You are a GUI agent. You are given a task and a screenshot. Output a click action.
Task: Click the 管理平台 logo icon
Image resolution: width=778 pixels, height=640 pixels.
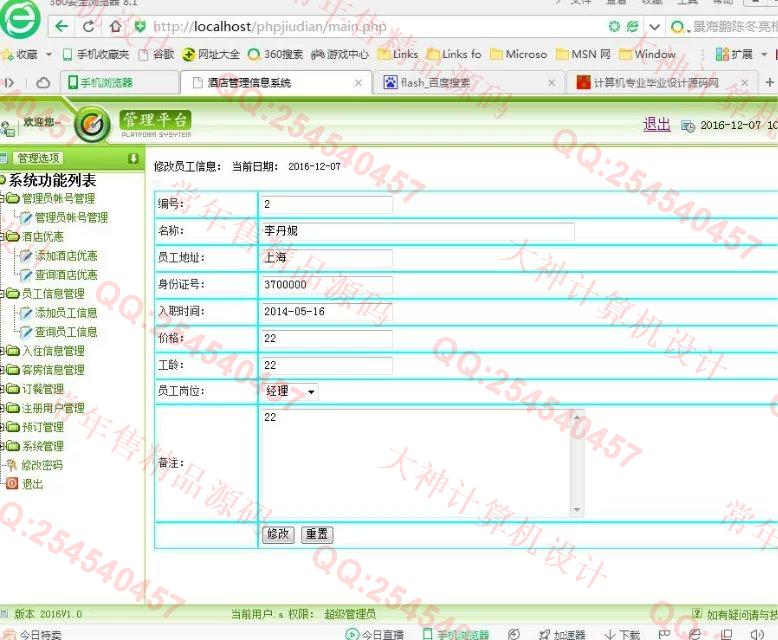click(93, 124)
